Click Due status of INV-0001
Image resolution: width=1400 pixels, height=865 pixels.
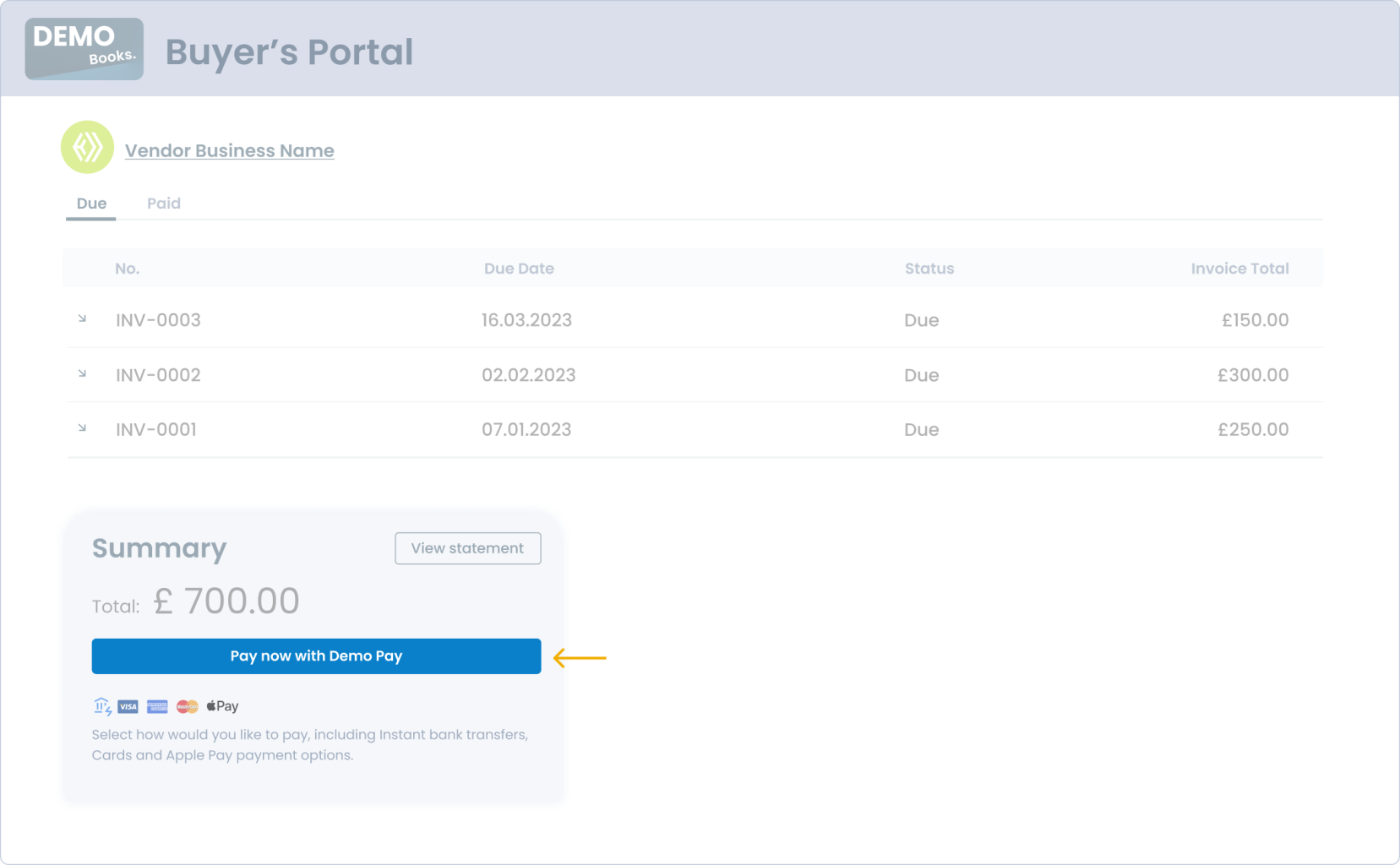tap(921, 429)
